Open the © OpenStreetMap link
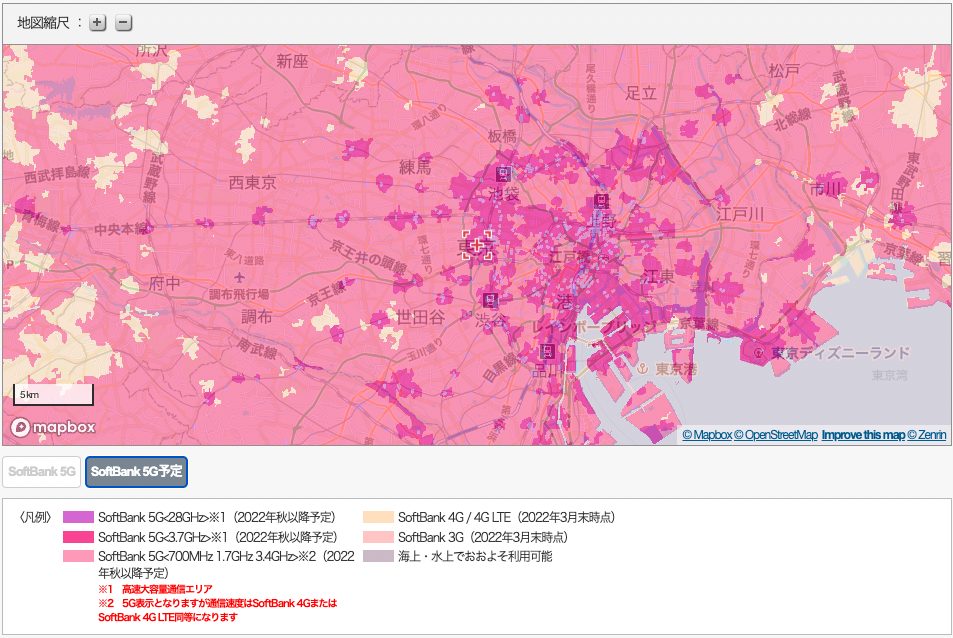This screenshot has height=638, width=953. click(x=776, y=435)
